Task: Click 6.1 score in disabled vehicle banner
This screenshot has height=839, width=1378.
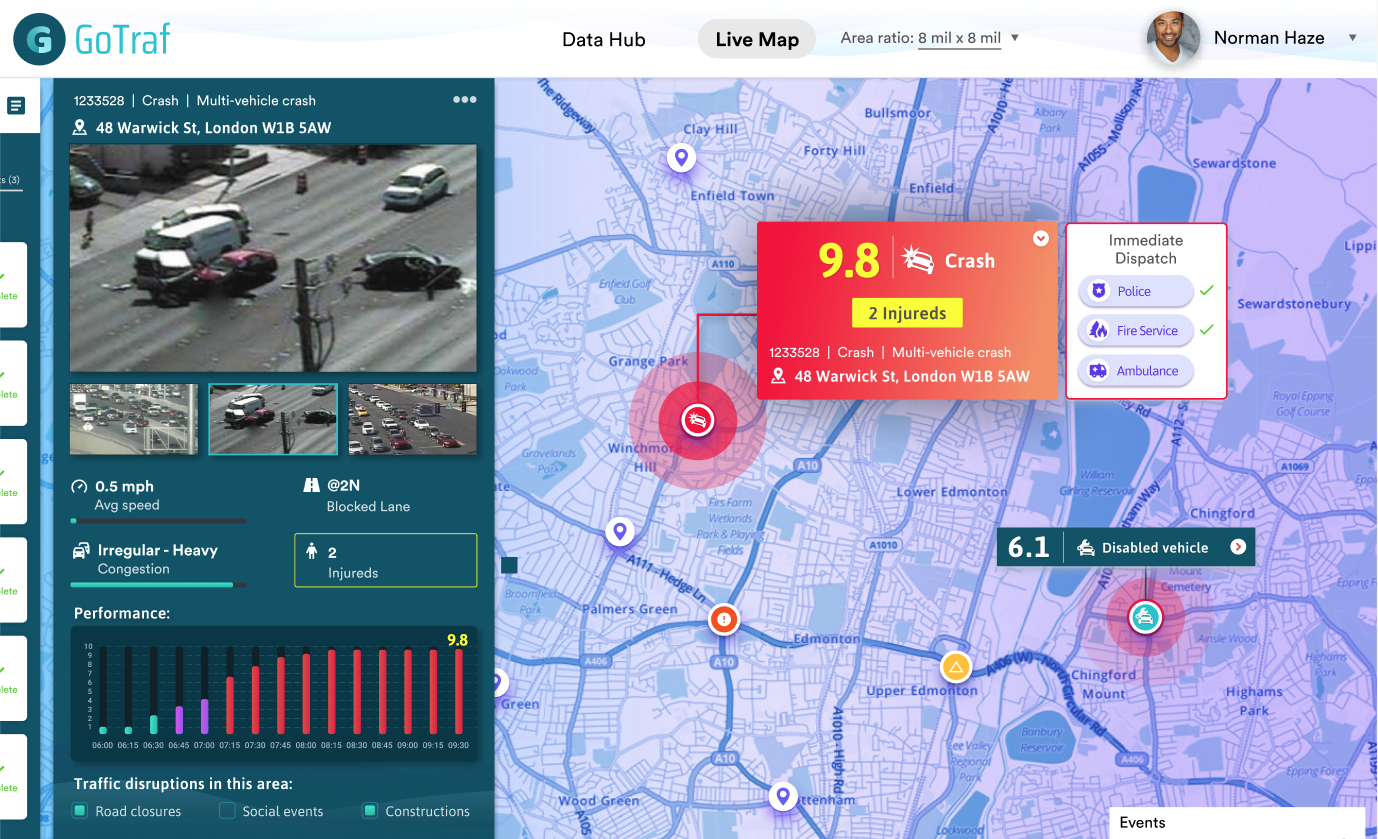Action: coord(1029,548)
